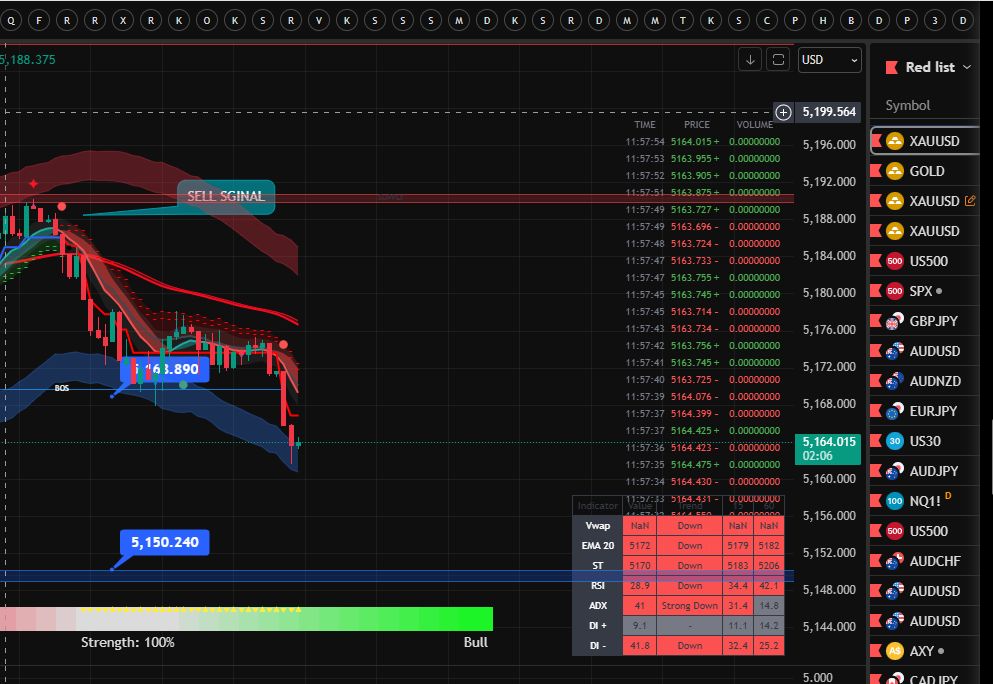
Task: Click the Symbol column header
Action: tap(907, 105)
